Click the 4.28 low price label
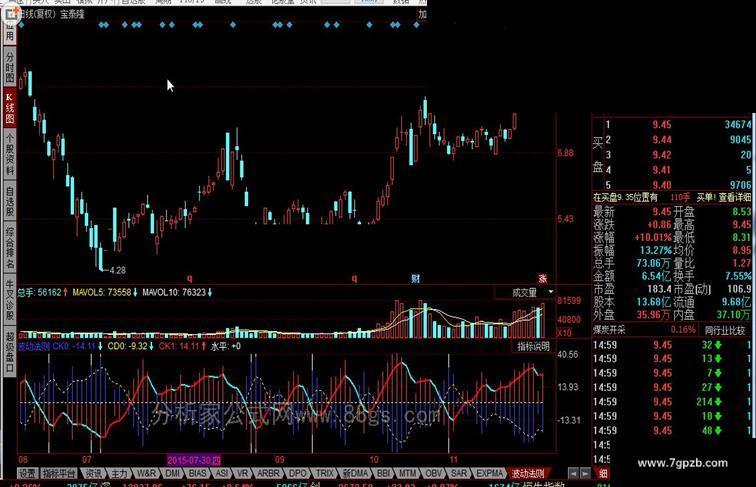The height and width of the screenshot is (487, 756). [x=118, y=270]
